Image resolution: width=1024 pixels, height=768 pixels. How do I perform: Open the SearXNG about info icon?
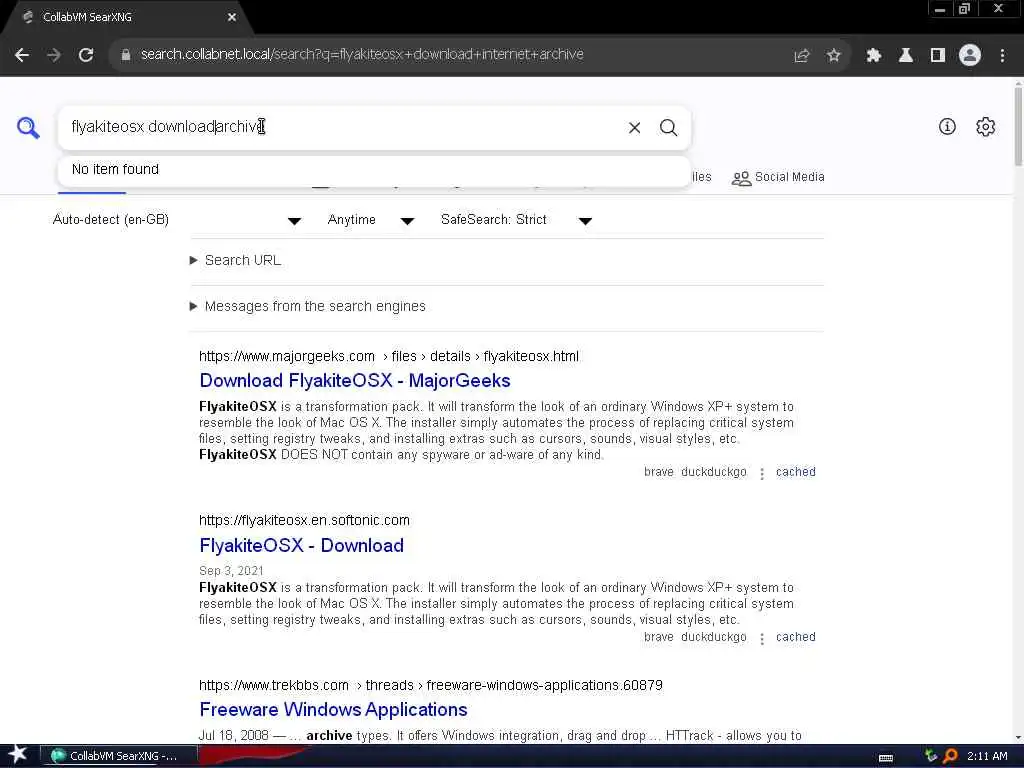pos(947,127)
